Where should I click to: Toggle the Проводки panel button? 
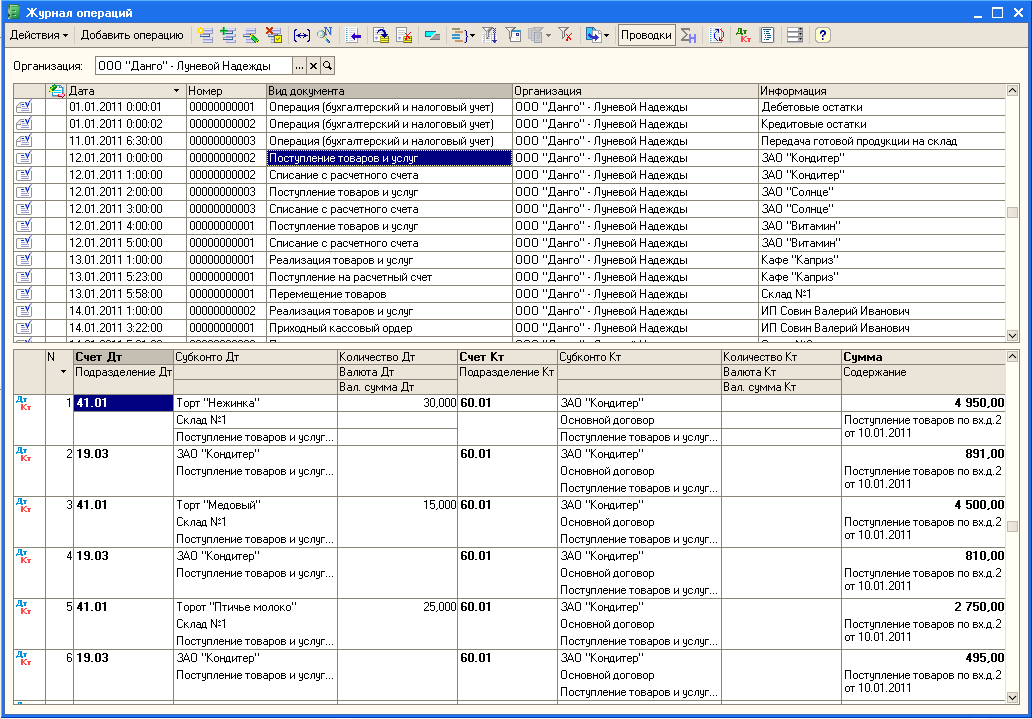[x=646, y=35]
